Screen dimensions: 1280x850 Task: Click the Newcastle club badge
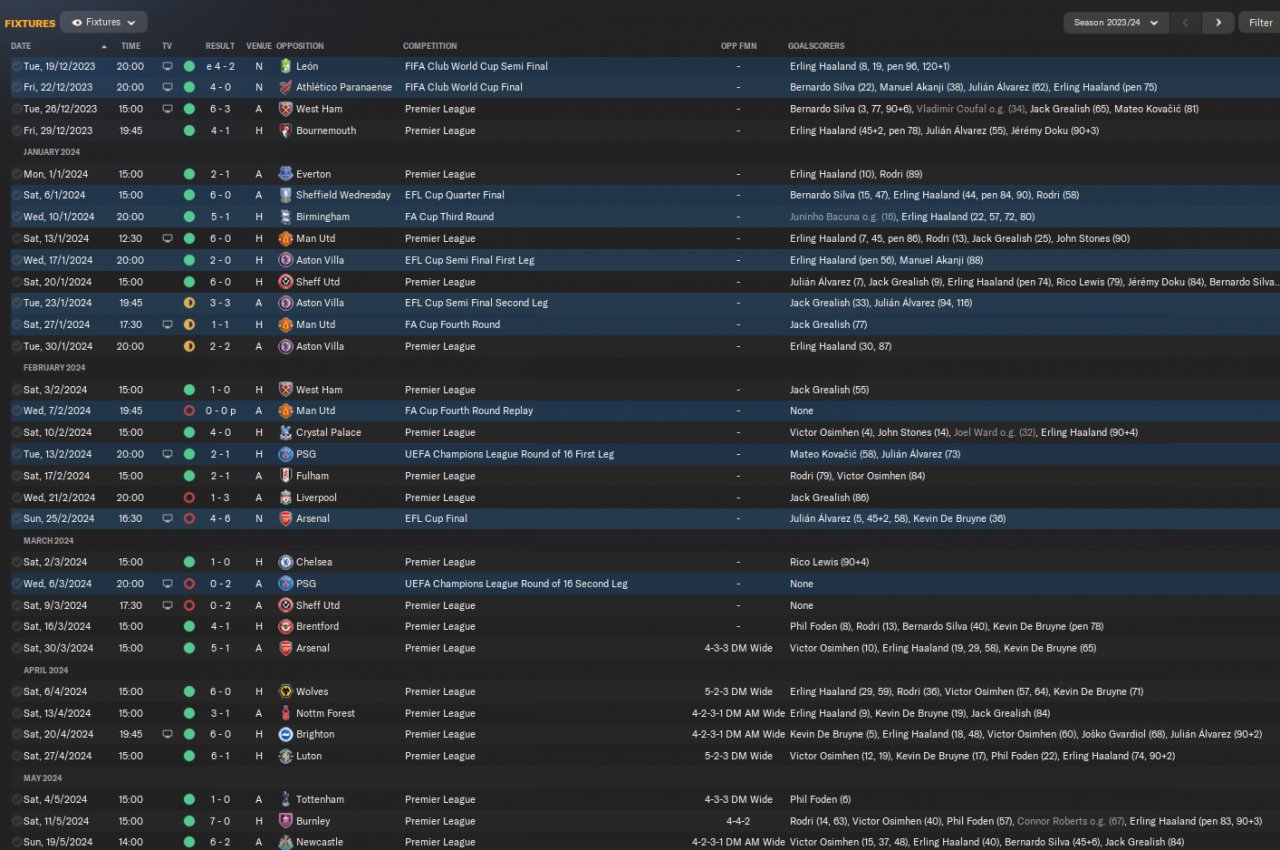[x=285, y=842]
